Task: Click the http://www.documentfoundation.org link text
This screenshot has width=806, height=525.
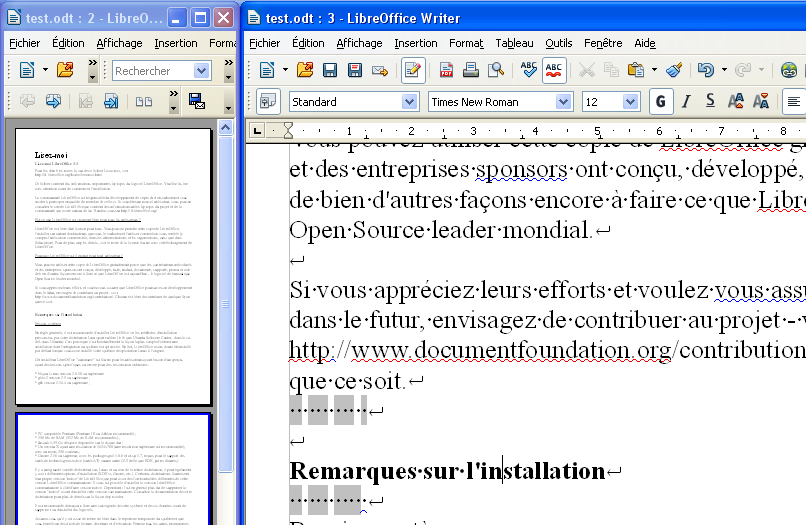Action: tap(480, 350)
